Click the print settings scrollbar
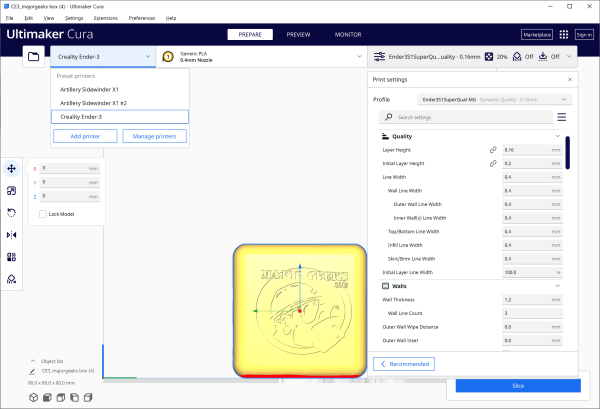600x409 pixels. point(567,153)
